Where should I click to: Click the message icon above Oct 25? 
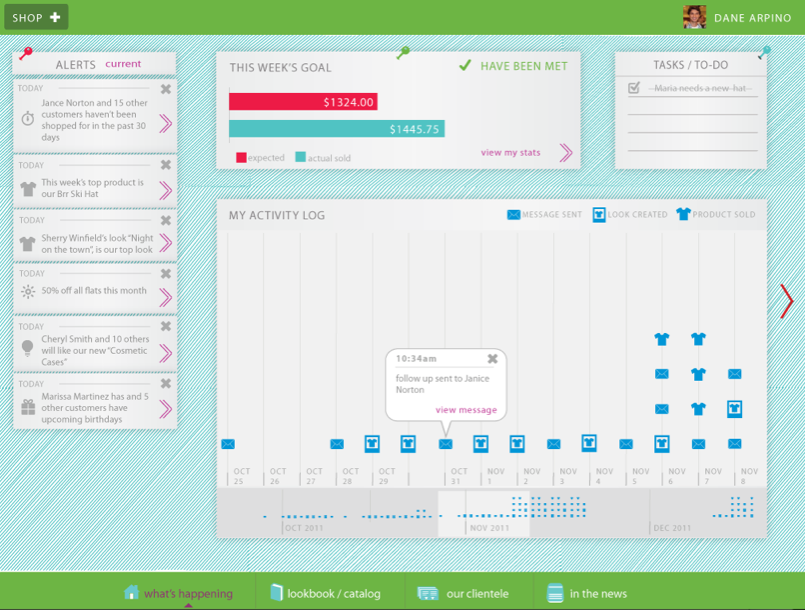[x=228, y=444]
